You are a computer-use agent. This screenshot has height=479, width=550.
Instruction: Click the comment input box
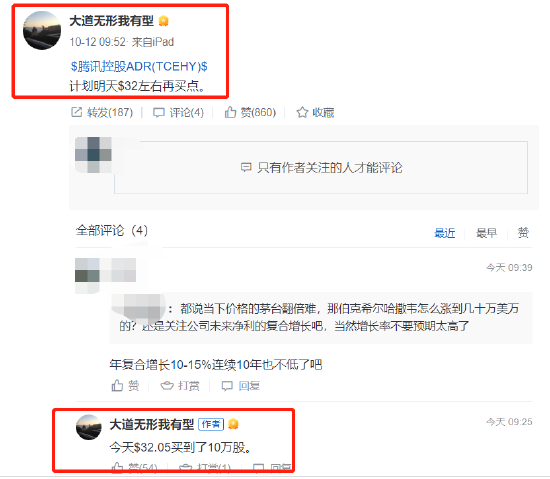coord(321,167)
